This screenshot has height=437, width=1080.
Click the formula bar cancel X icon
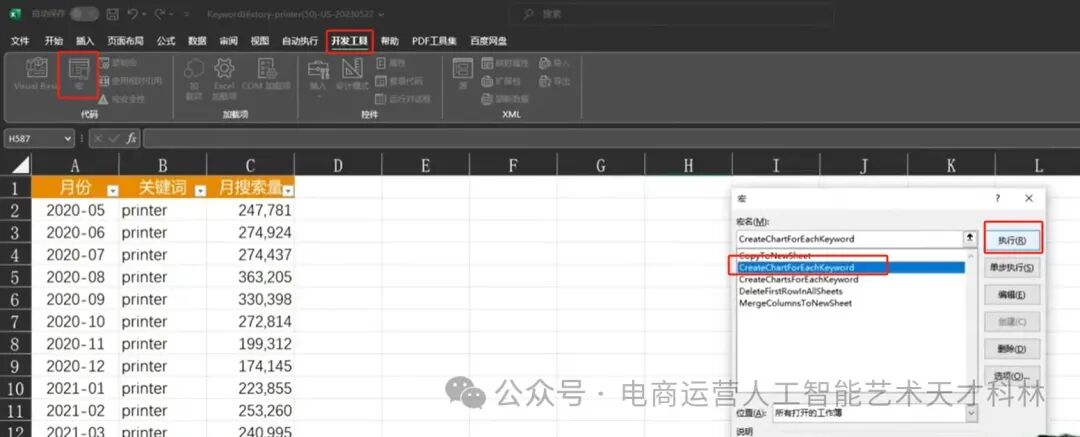coord(98,139)
